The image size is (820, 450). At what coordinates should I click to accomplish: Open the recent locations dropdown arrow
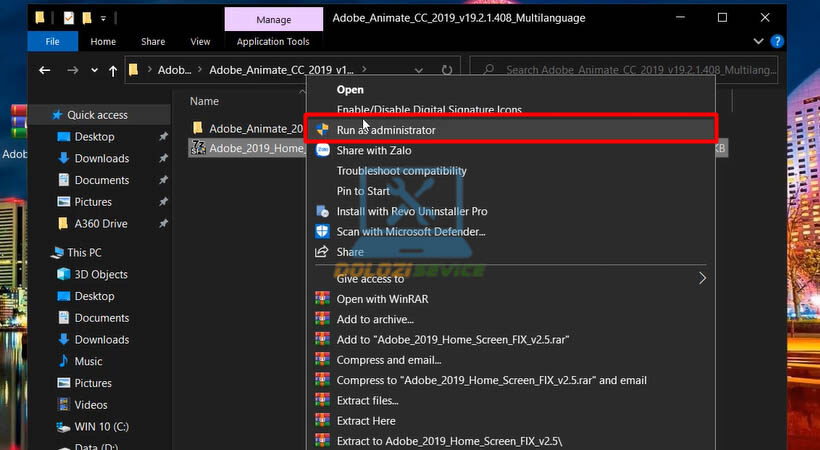(93, 71)
